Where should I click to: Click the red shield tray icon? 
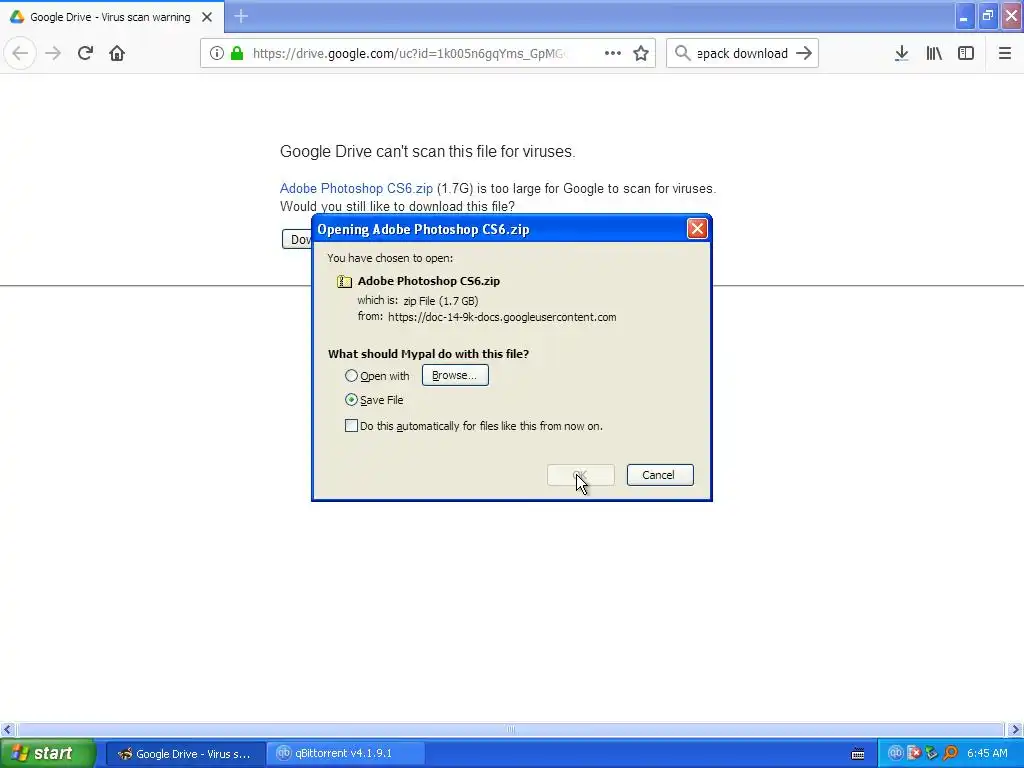tap(914, 754)
